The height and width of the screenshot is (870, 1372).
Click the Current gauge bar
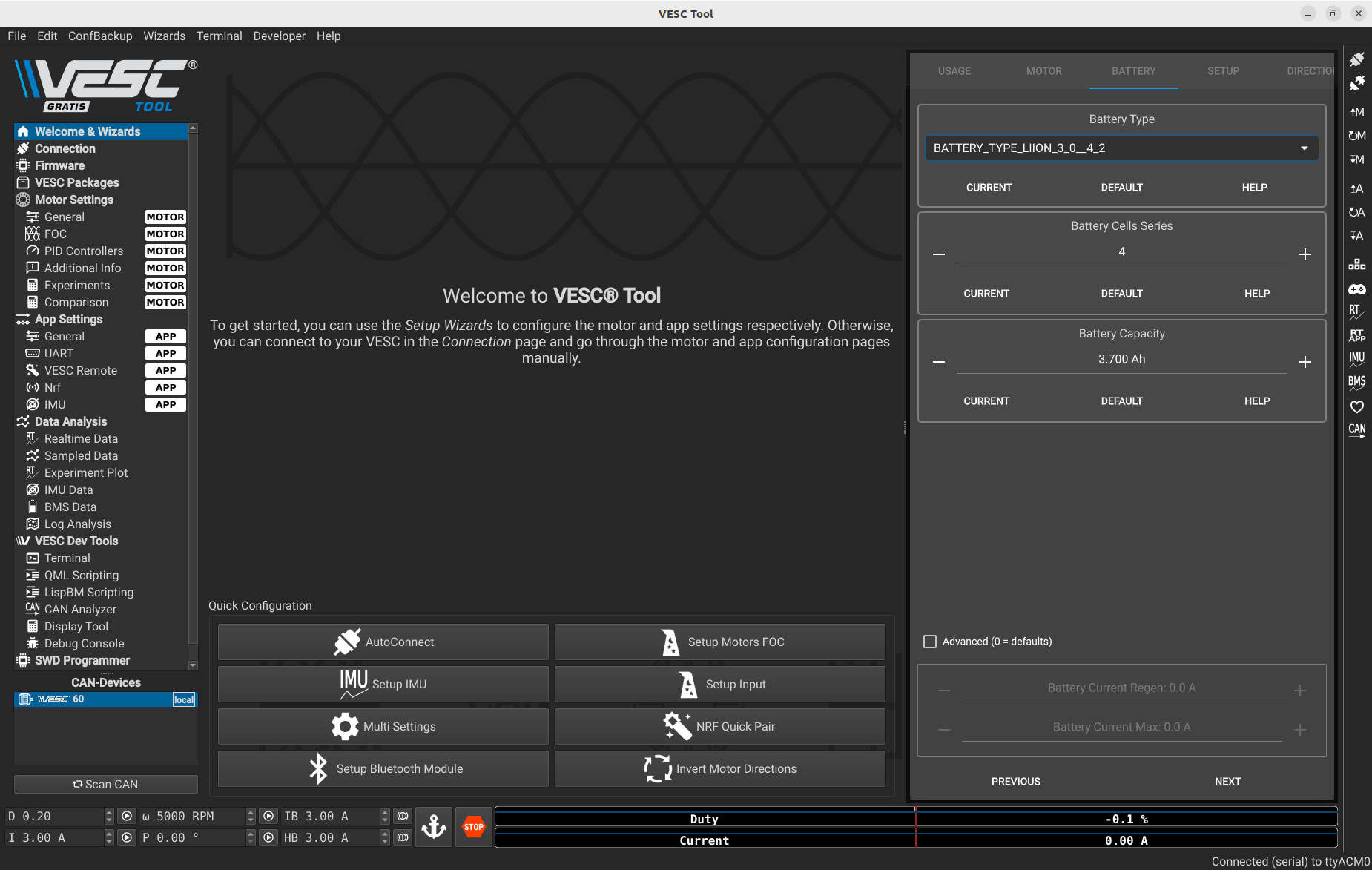[x=916, y=840]
